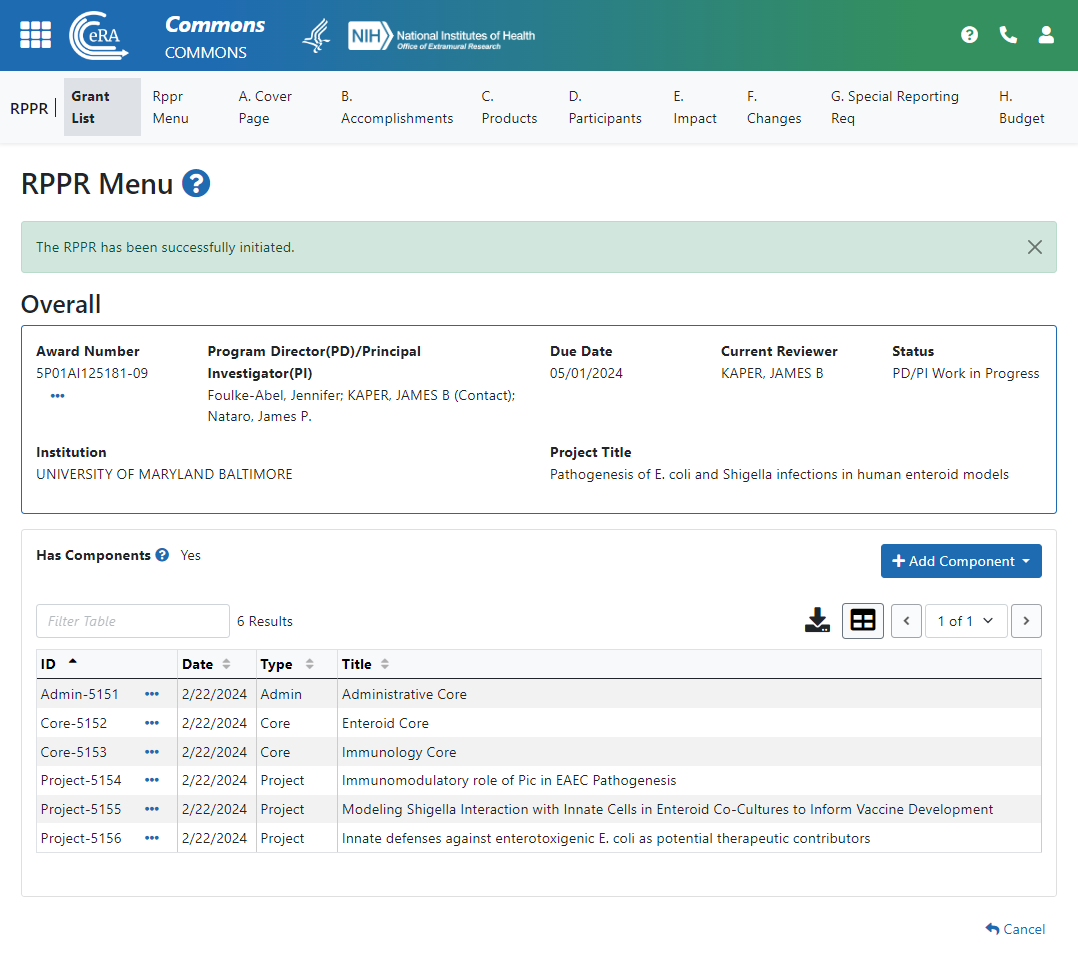Screen dimensions: 1078x971
Task: Download table data with export icon
Action: tap(817, 621)
